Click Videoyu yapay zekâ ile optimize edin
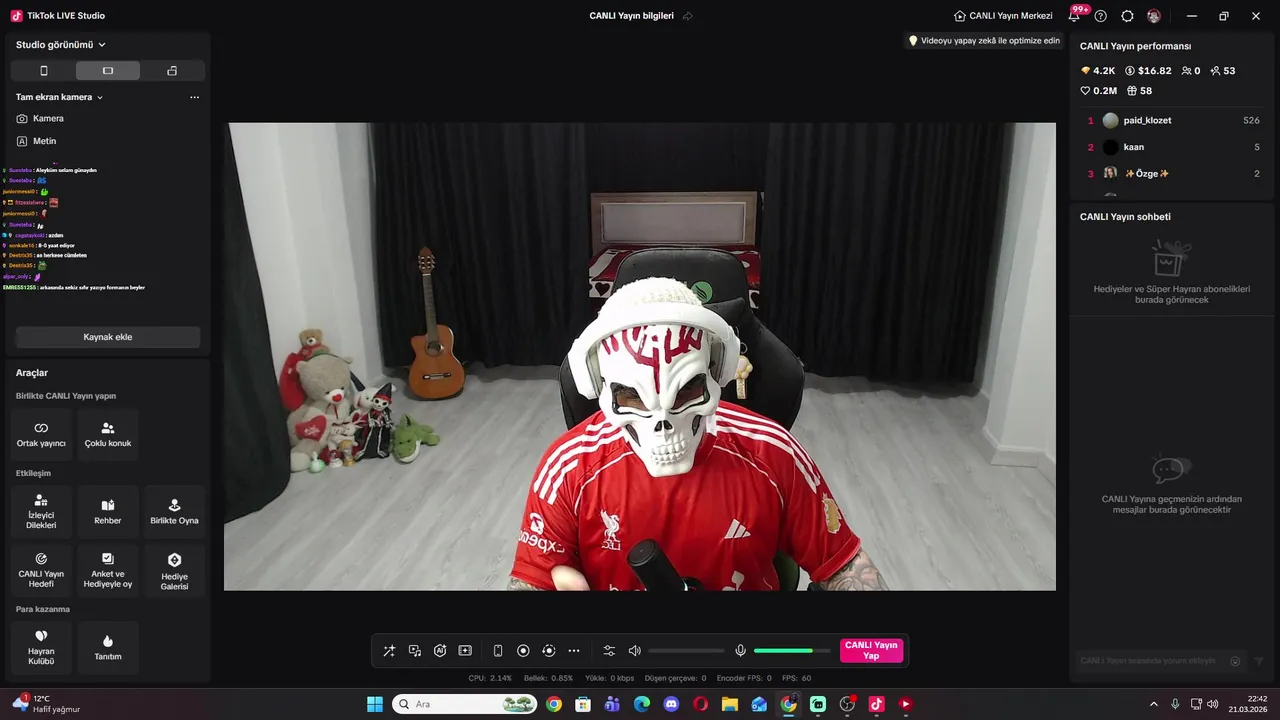1280x720 pixels. click(983, 41)
